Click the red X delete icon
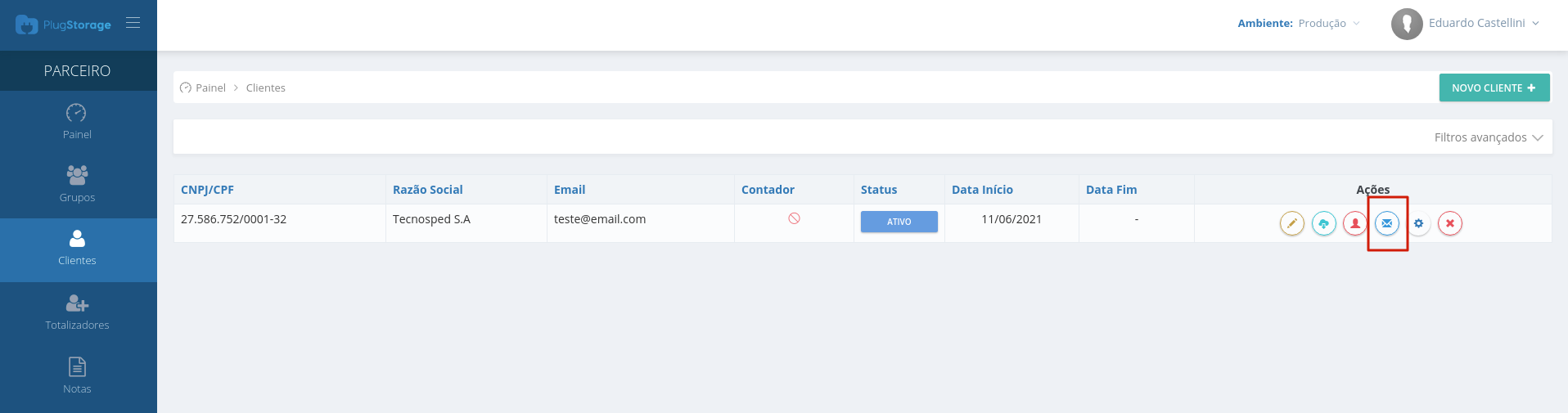Screen dimensions: 1568x413 click(x=1450, y=223)
